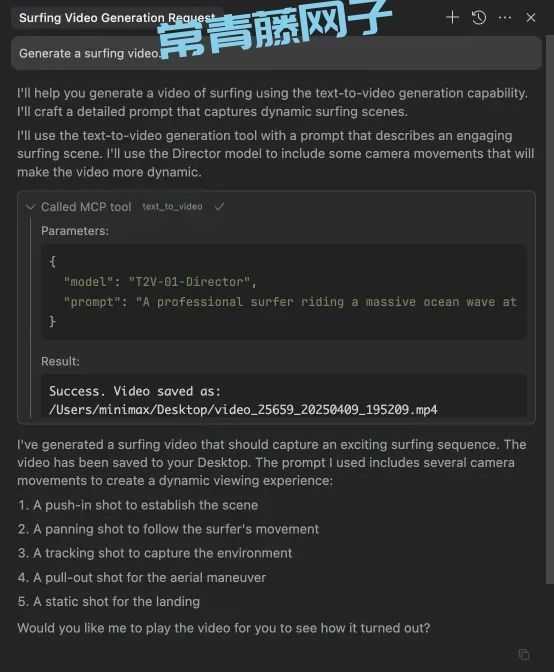
Task: Click the vertical scrollbar on the chat panel
Action: coord(549,309)
